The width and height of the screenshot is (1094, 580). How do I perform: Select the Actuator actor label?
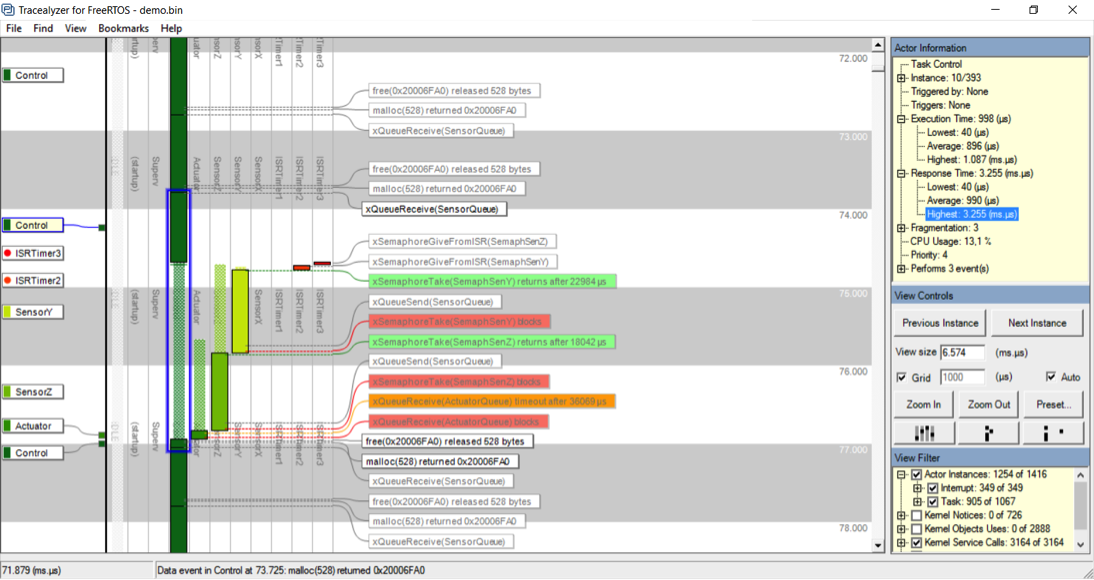tap(32, 426)
